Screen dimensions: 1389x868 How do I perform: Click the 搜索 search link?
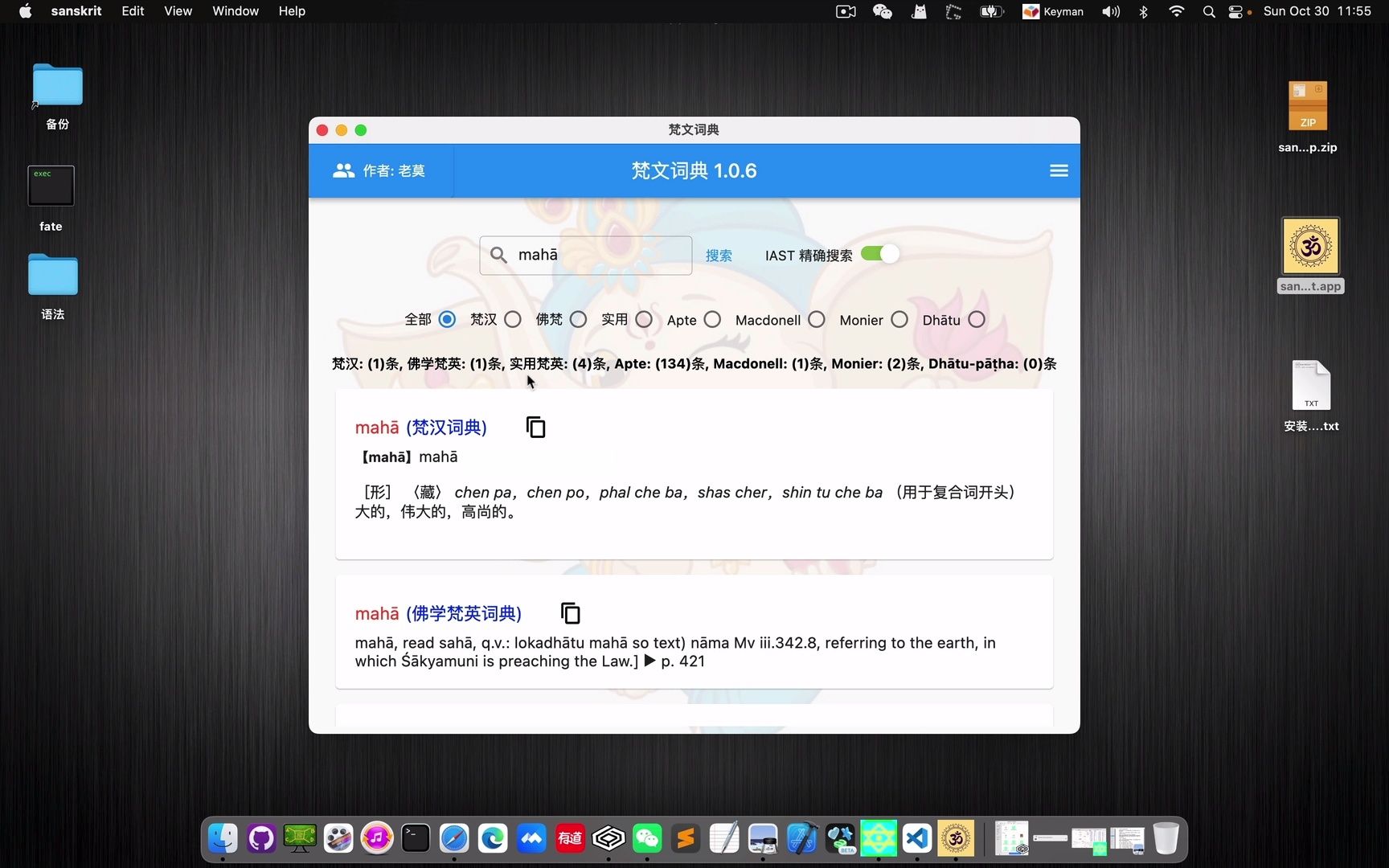[x=719, y=255]
